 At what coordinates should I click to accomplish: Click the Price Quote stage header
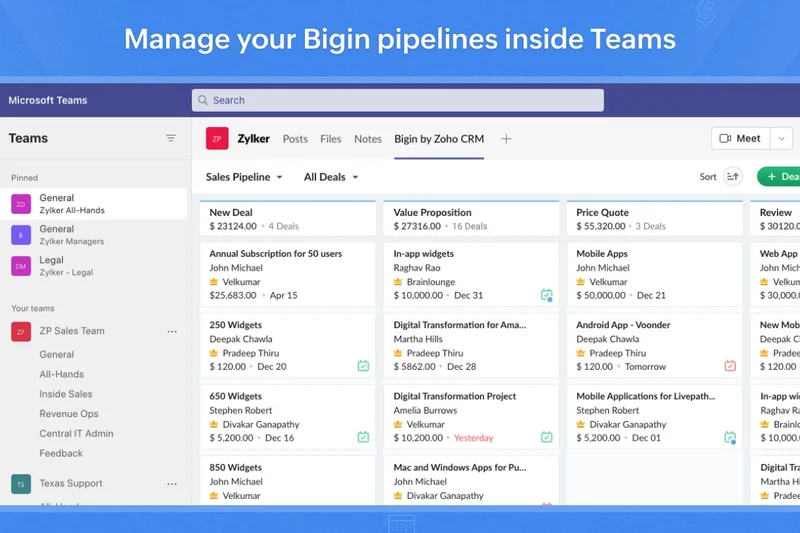655,218
